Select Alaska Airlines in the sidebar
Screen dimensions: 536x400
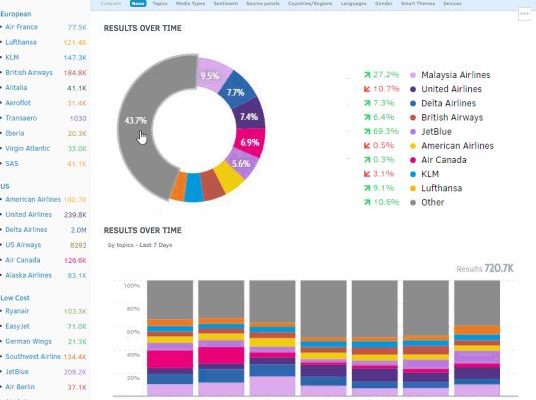[x=29, y=275]
